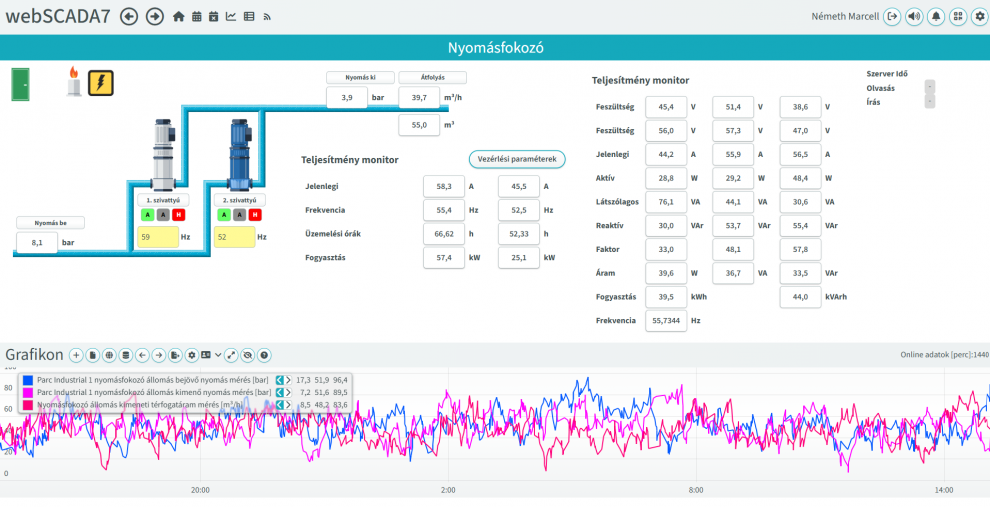Open the Grafikon database icon

click(x=126, y=355)
